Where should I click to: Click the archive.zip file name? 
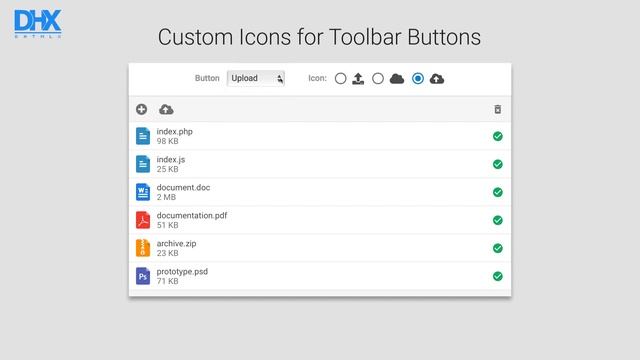coord(176,244)
